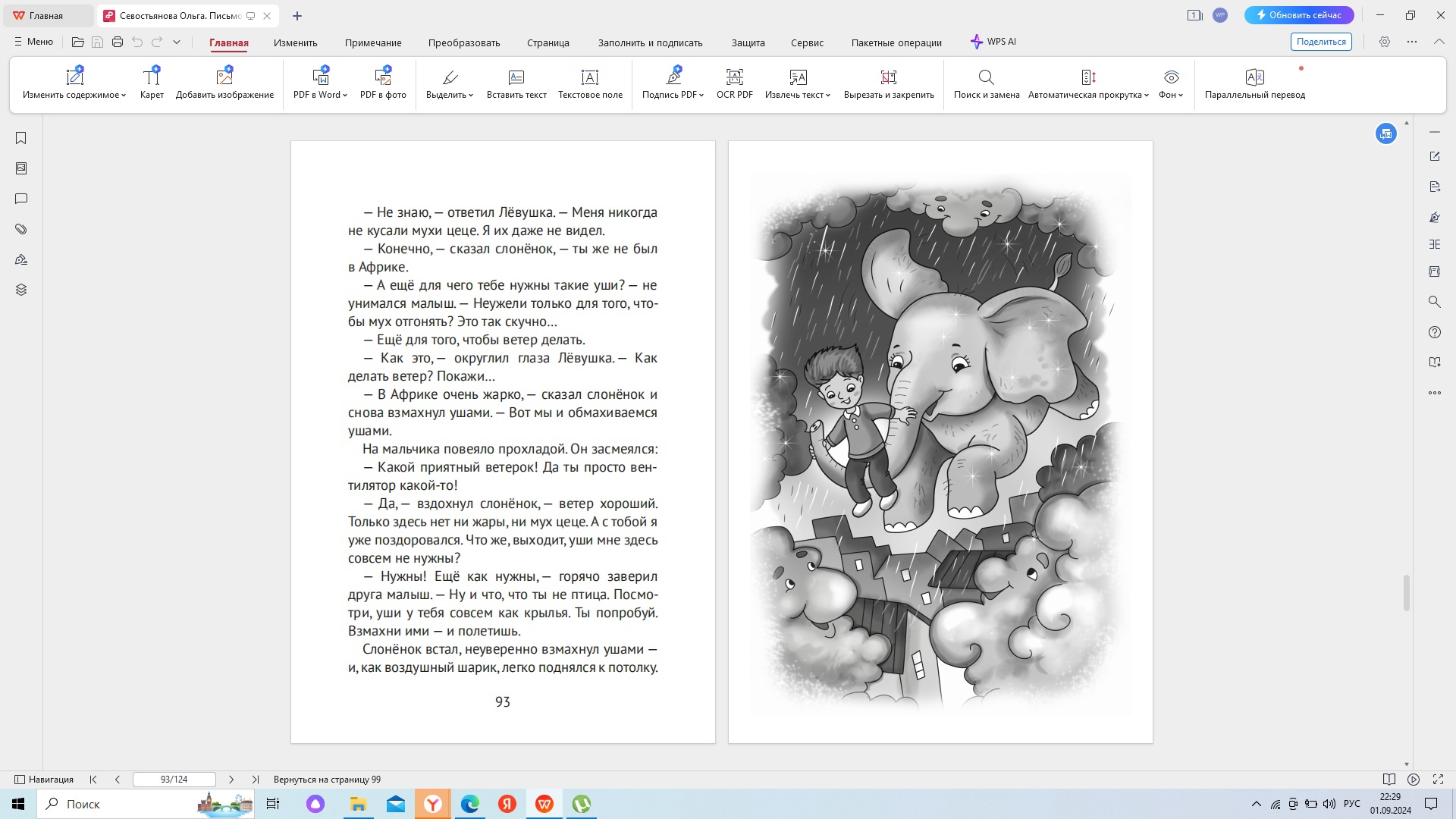Expand the Background dropdown arrow

pyautogui.click(x=1181, y=96)
